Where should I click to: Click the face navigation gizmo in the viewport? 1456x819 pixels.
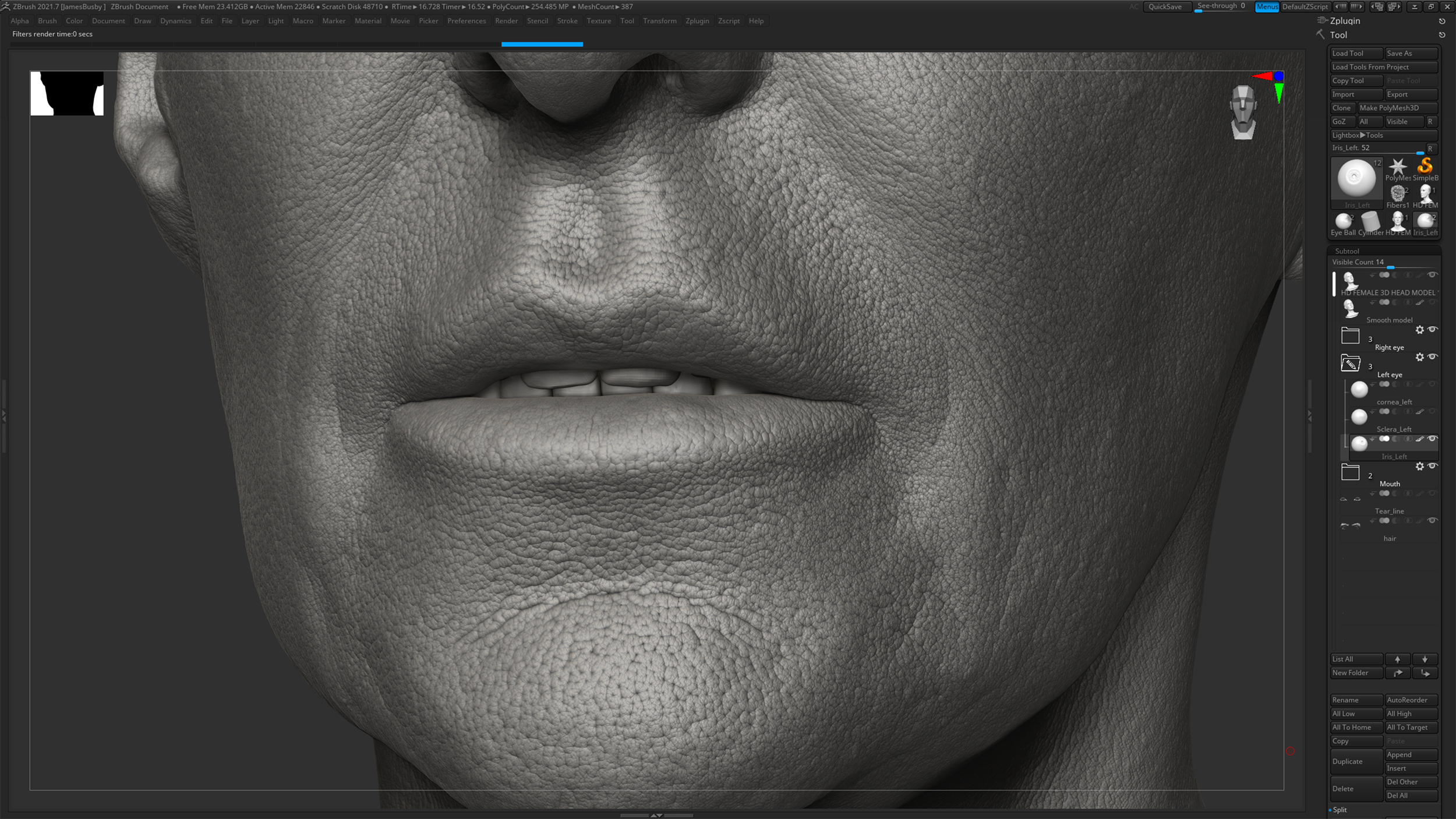coord(1242,112)
